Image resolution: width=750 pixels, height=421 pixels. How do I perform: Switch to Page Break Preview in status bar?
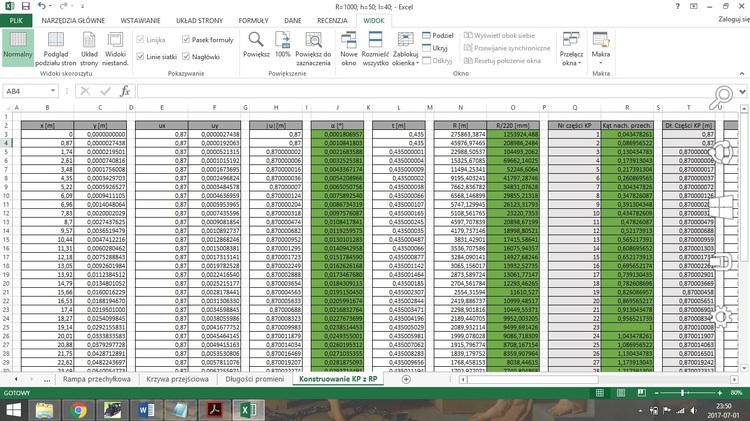tap(641, 393)
